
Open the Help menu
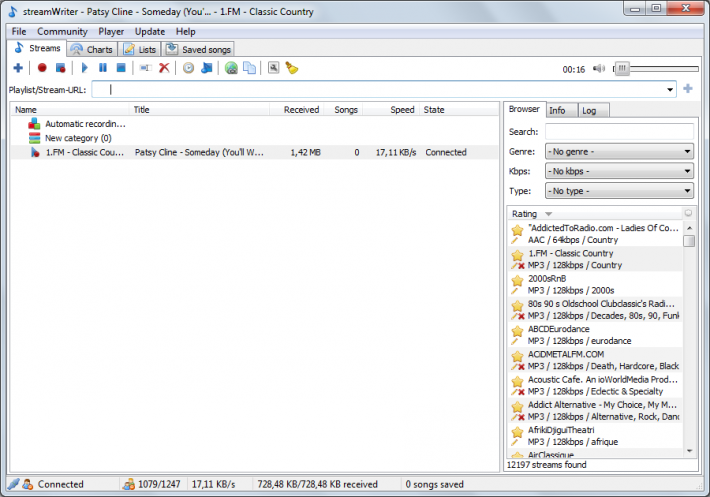point(186,32)
